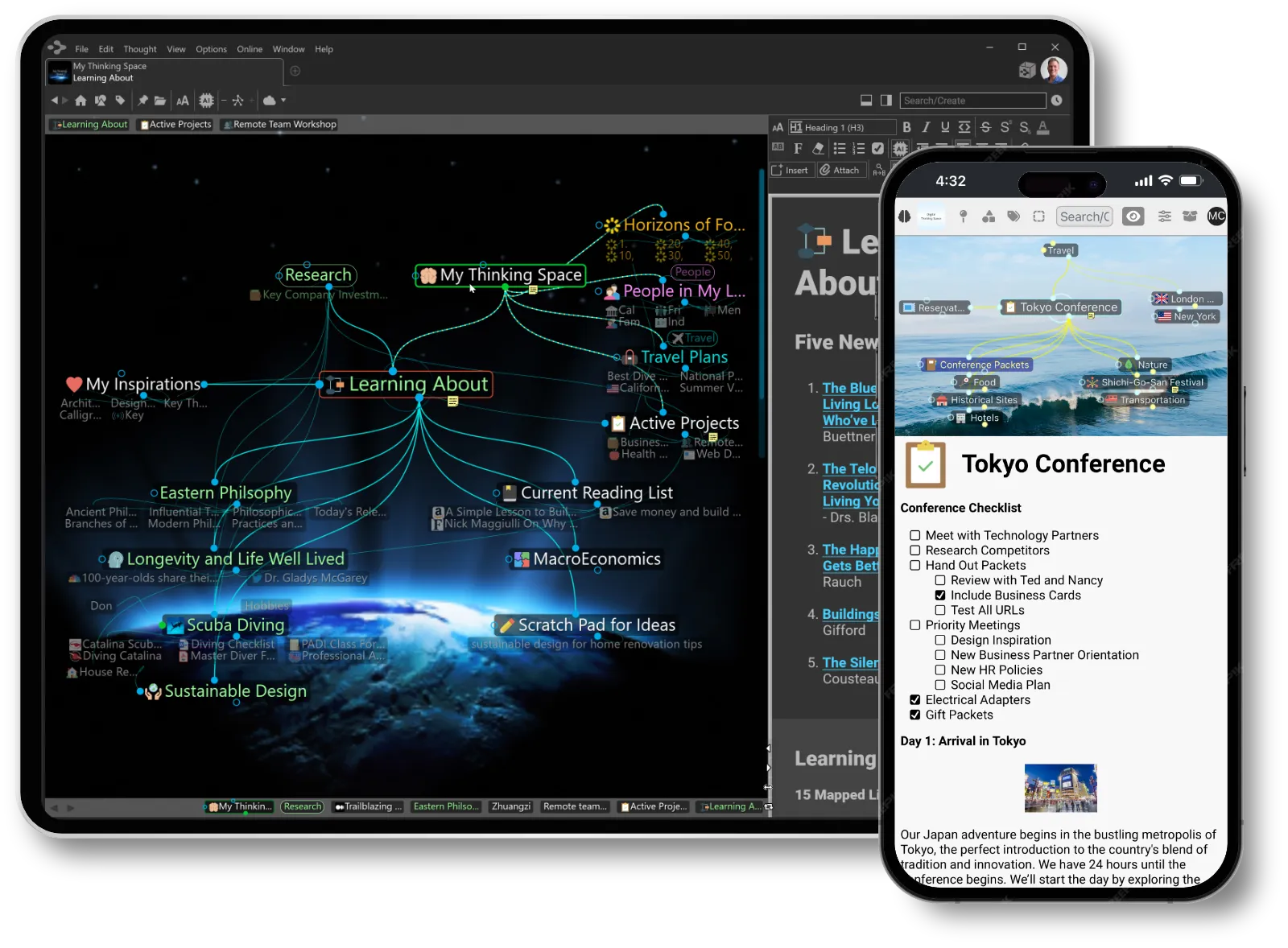Screen dimensions: 1288x948
Task: Select the Active Projects pinned tab
Action: (x=175, y=125)
